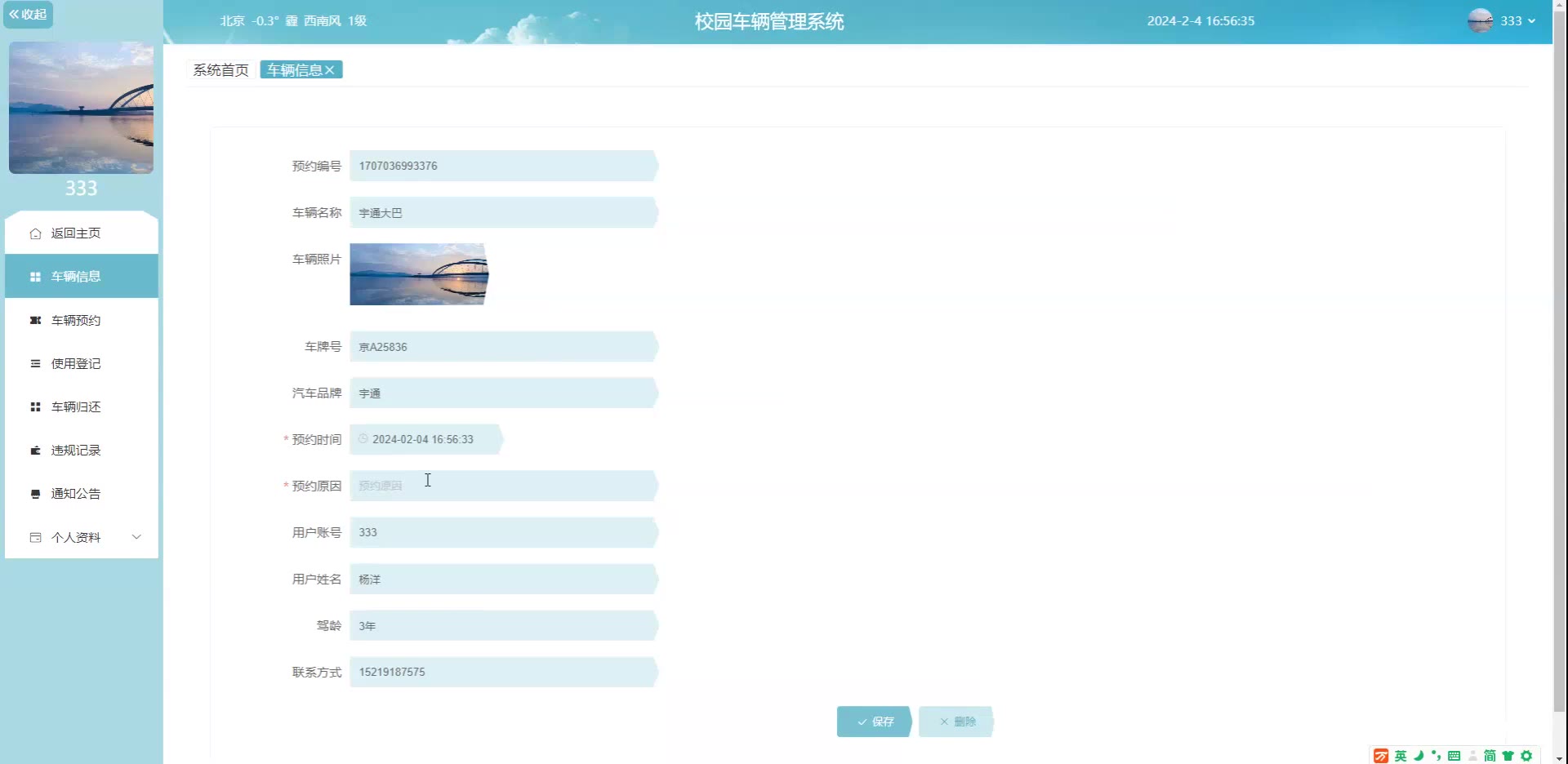Viewport: 1568px width, 764px height.
Task: Open 通知公告 in the sidebar
Action: [82, 493]
